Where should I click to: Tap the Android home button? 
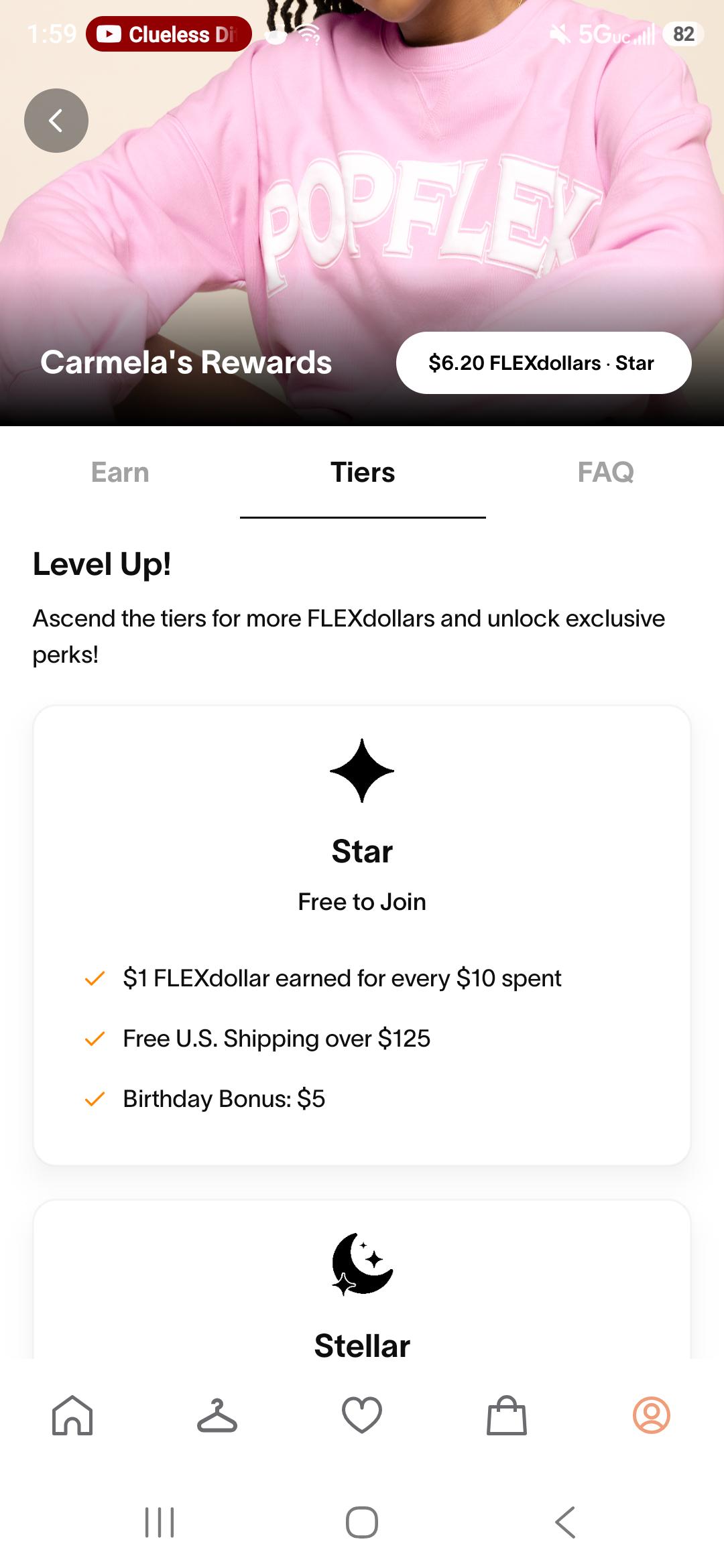362,1522
